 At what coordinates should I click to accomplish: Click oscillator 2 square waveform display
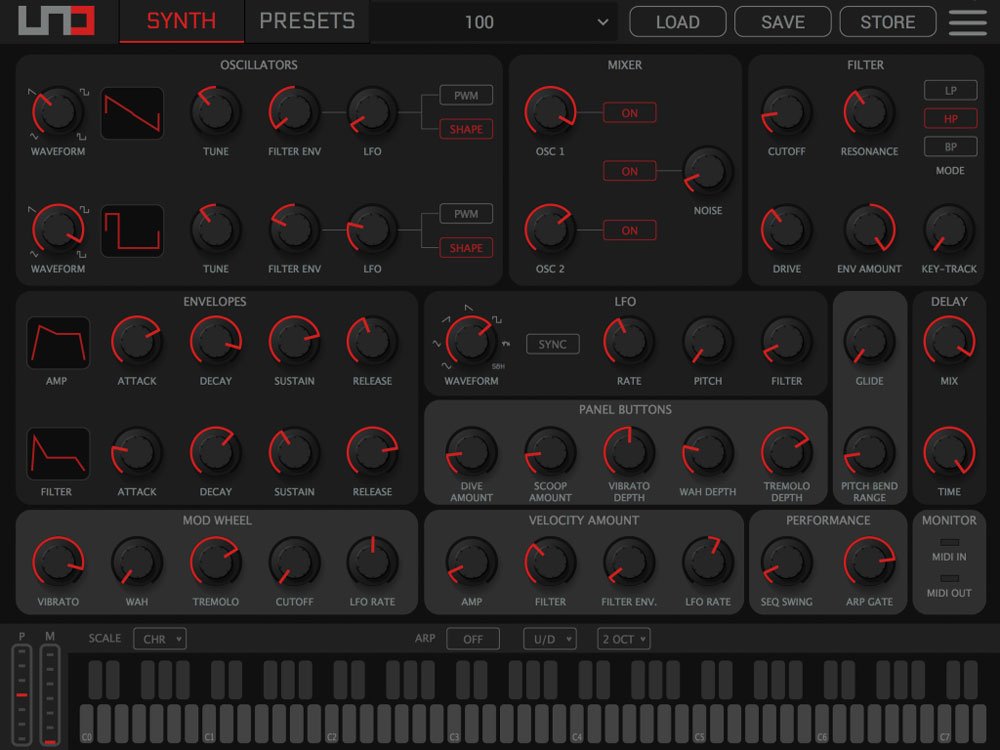pyautogui.click(x=132, y=231)
